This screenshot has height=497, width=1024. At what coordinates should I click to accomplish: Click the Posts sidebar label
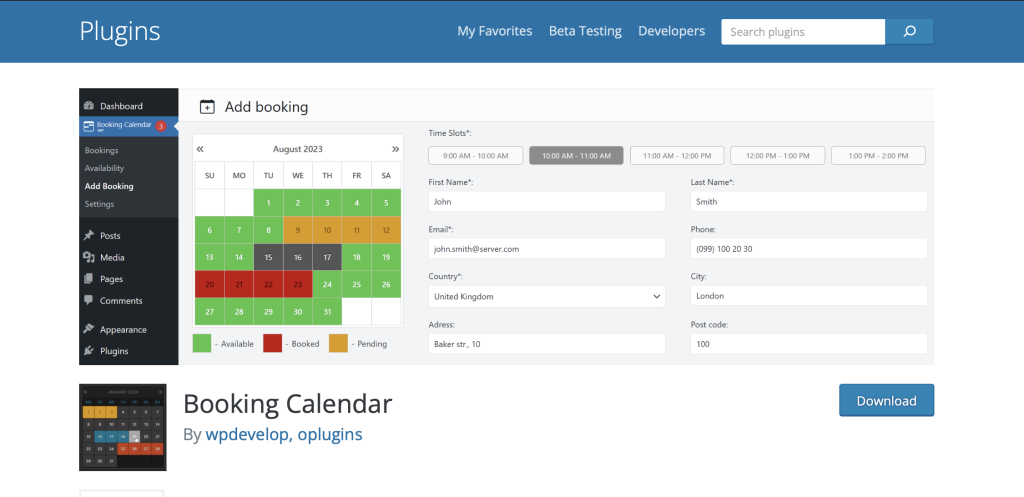coord(110,236)
